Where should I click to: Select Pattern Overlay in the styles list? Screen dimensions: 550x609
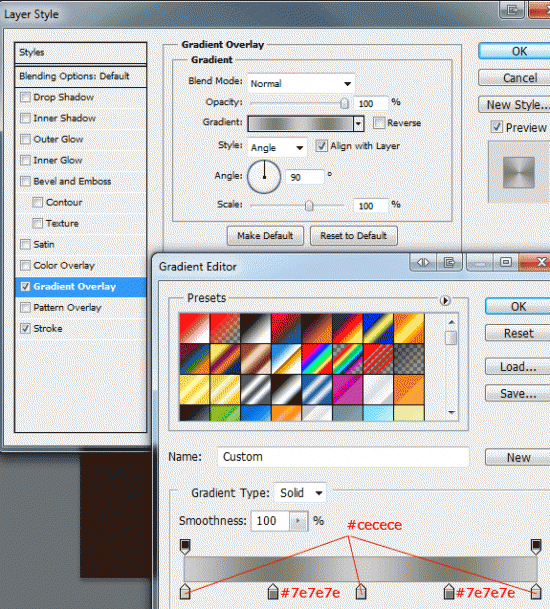pos(80,308)
